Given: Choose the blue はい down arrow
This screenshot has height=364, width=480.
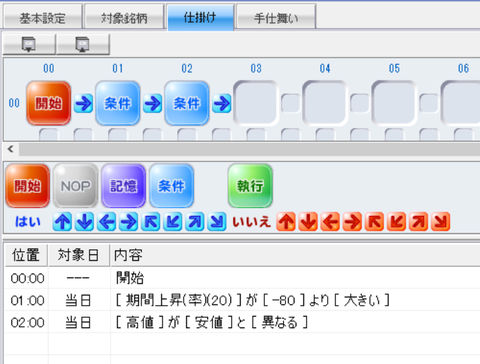Looking at the screenshot, I should (x=84, y=222).
